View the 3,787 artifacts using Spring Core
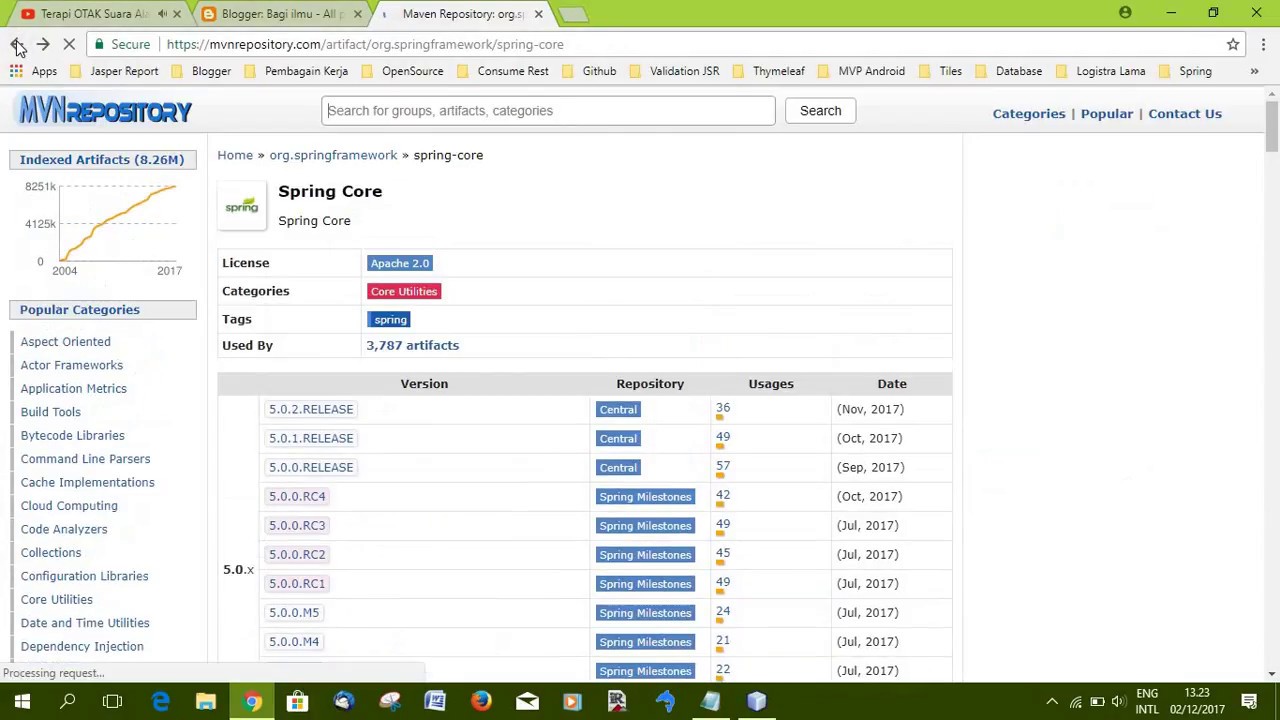Screen dimensions: 1280x720 tap(412, 345)
